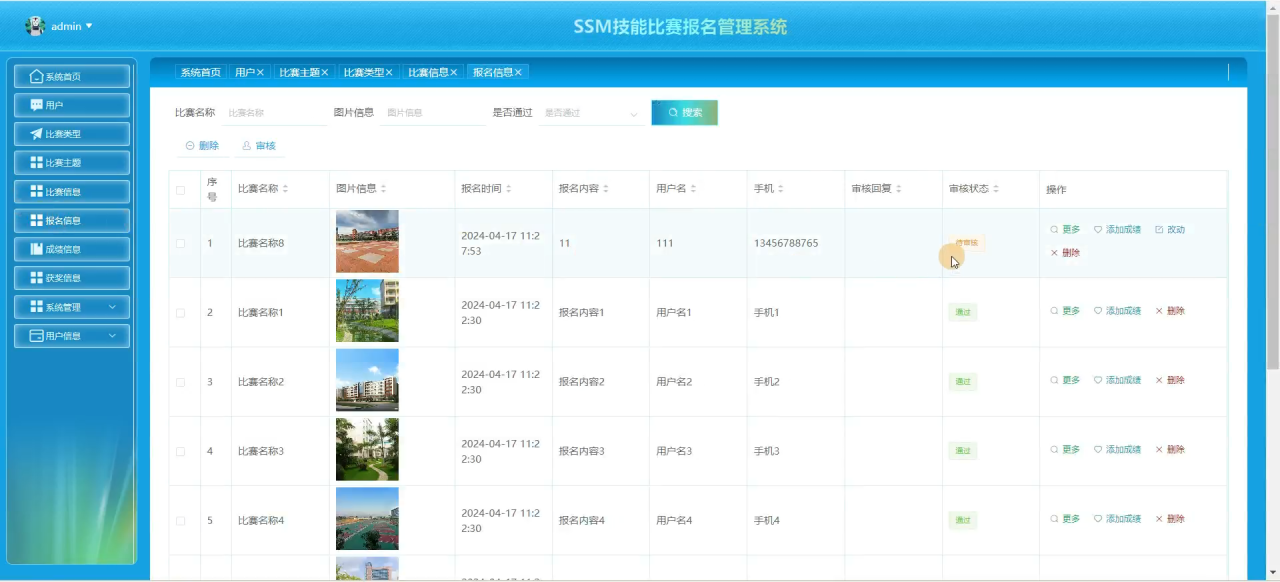Click 添加成绩 for 比赛名称3 row
Viewport: 1280px width, 582px height.
tap(1117, 450)
